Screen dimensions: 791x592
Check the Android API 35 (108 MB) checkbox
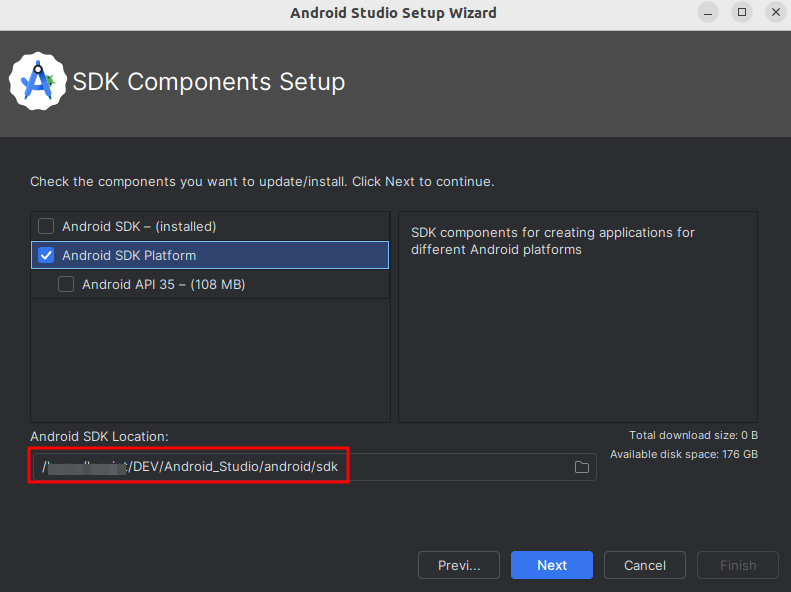click(66, 284)
